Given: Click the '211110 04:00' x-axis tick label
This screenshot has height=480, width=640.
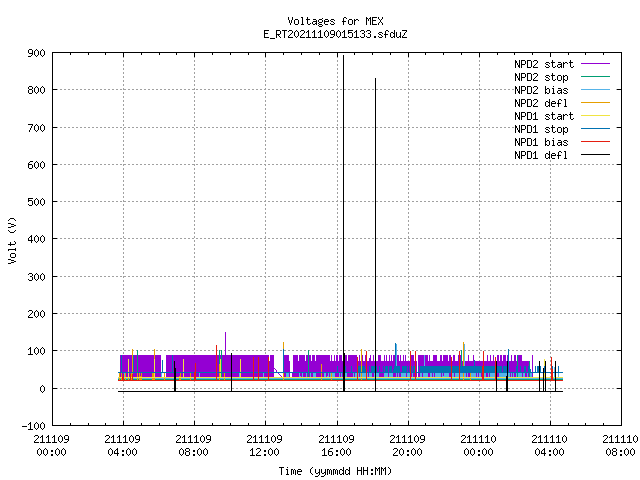Looking at the screenshot, I should (x=549, y=446).
